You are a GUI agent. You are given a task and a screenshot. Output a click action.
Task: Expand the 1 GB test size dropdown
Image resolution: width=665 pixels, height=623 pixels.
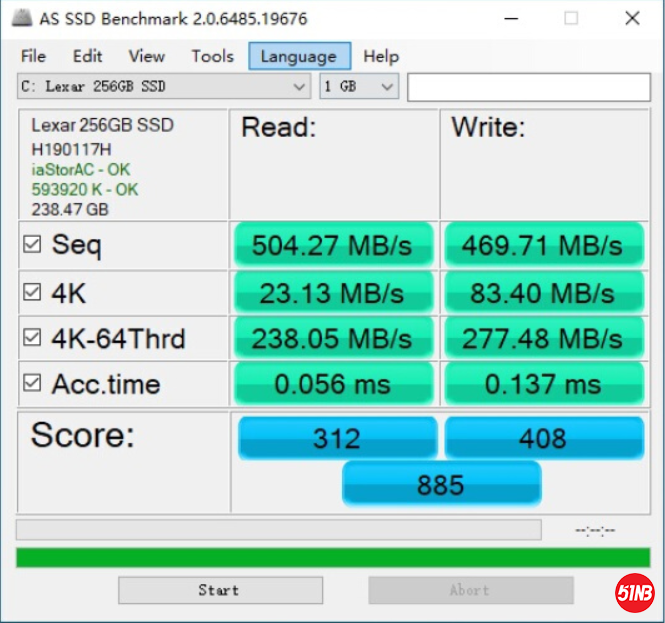click(359, 87)
